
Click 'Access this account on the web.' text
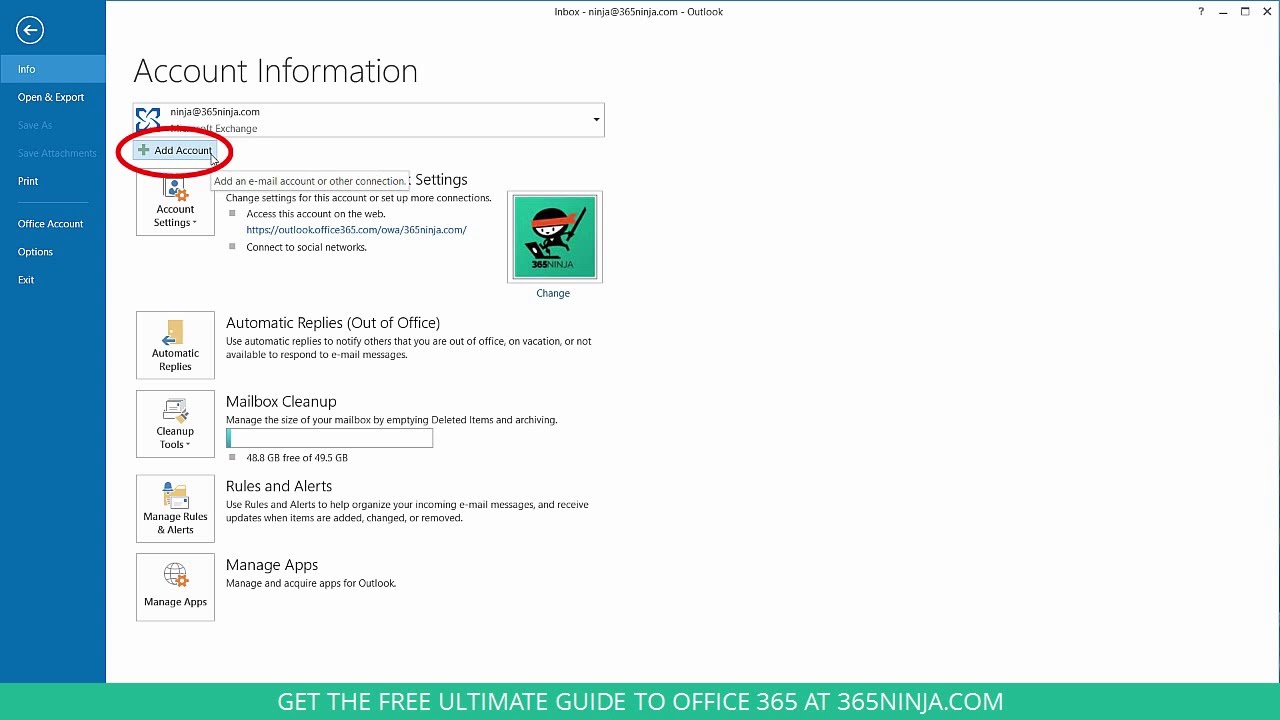click(316, 214)
